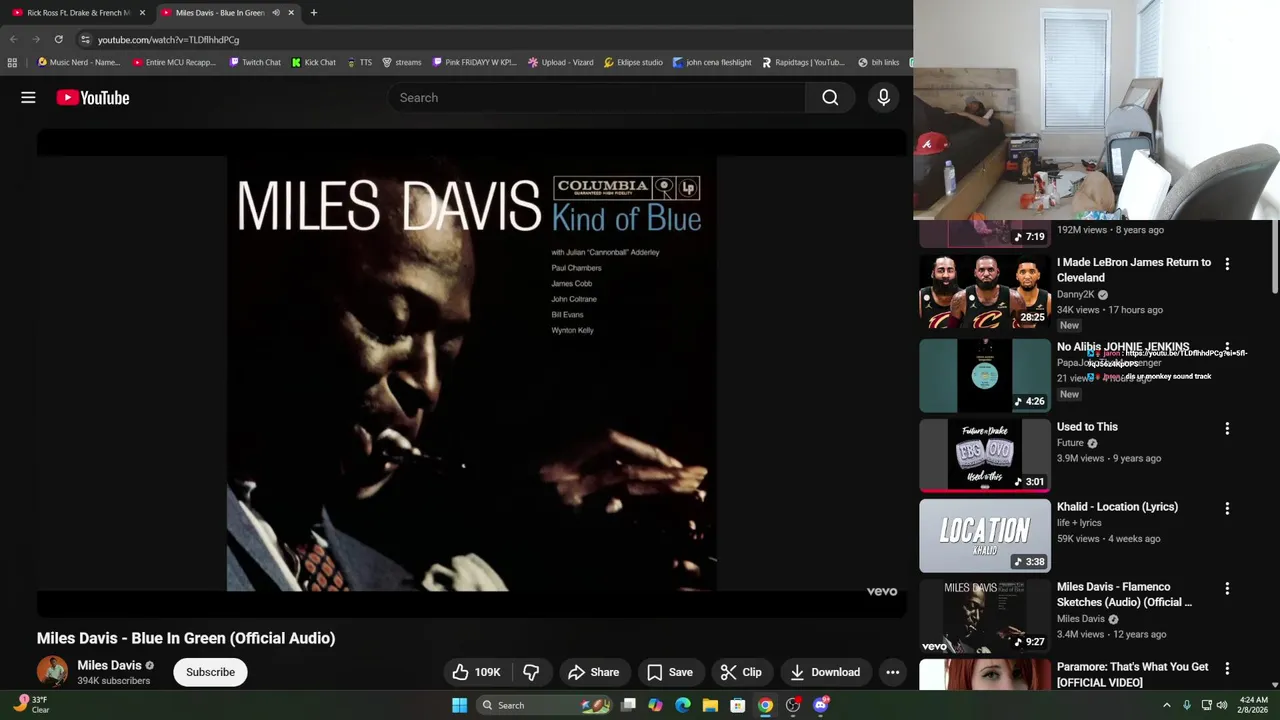Image resolution: width=1280 pixels, height=720 pixels.
Task: Download the Blue In Green video
Action: pos(825,672)
